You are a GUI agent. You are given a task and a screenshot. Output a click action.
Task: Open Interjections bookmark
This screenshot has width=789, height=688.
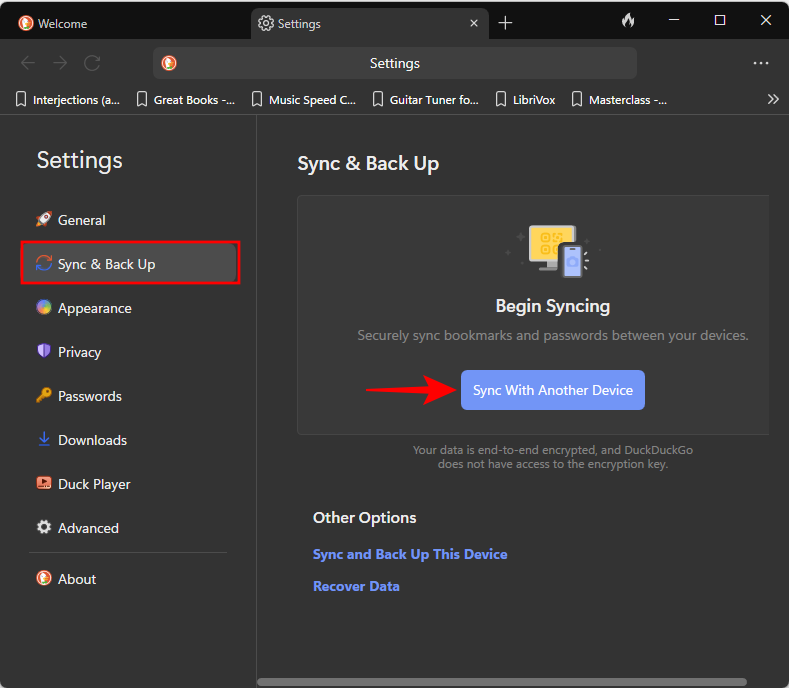pyautogui.click(x=68, y=100)
